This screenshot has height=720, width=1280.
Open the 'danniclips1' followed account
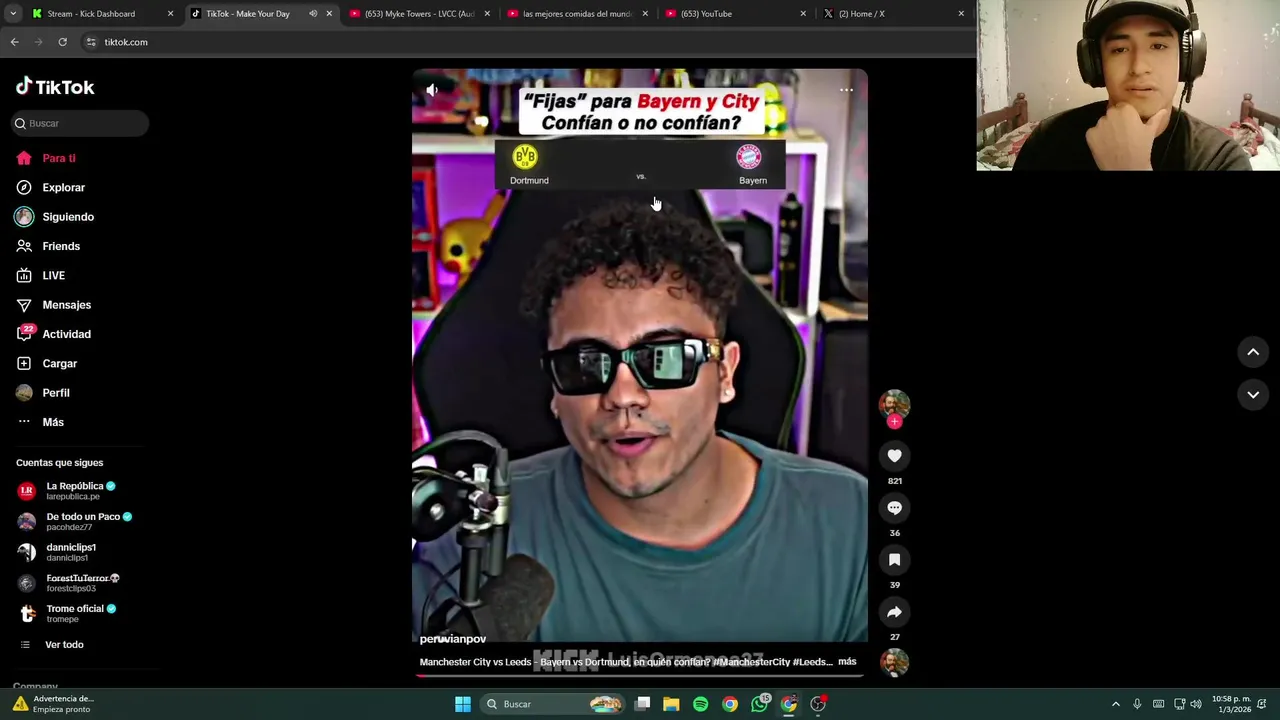(x=58, y=552)
